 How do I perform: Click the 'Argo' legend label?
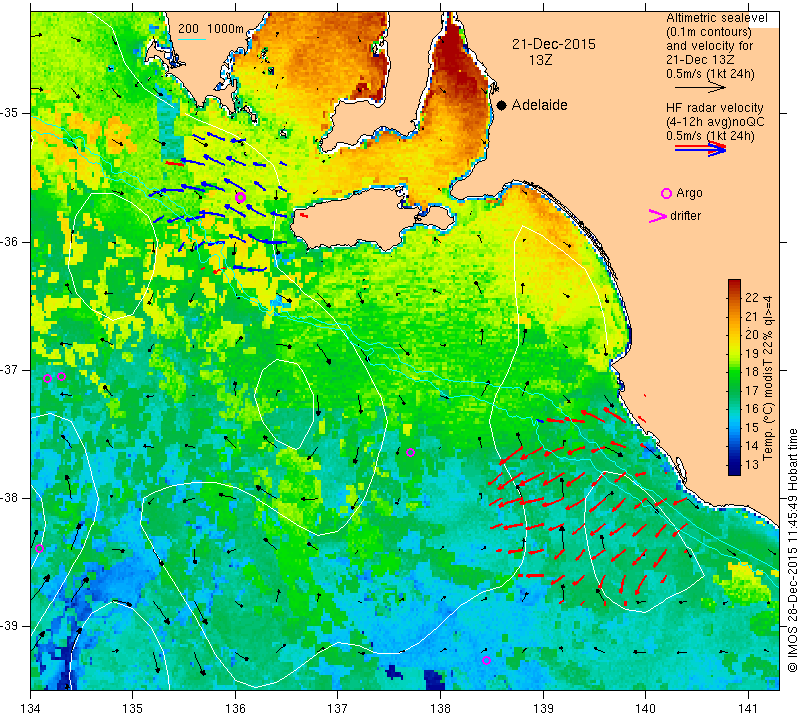coord(689,193)
